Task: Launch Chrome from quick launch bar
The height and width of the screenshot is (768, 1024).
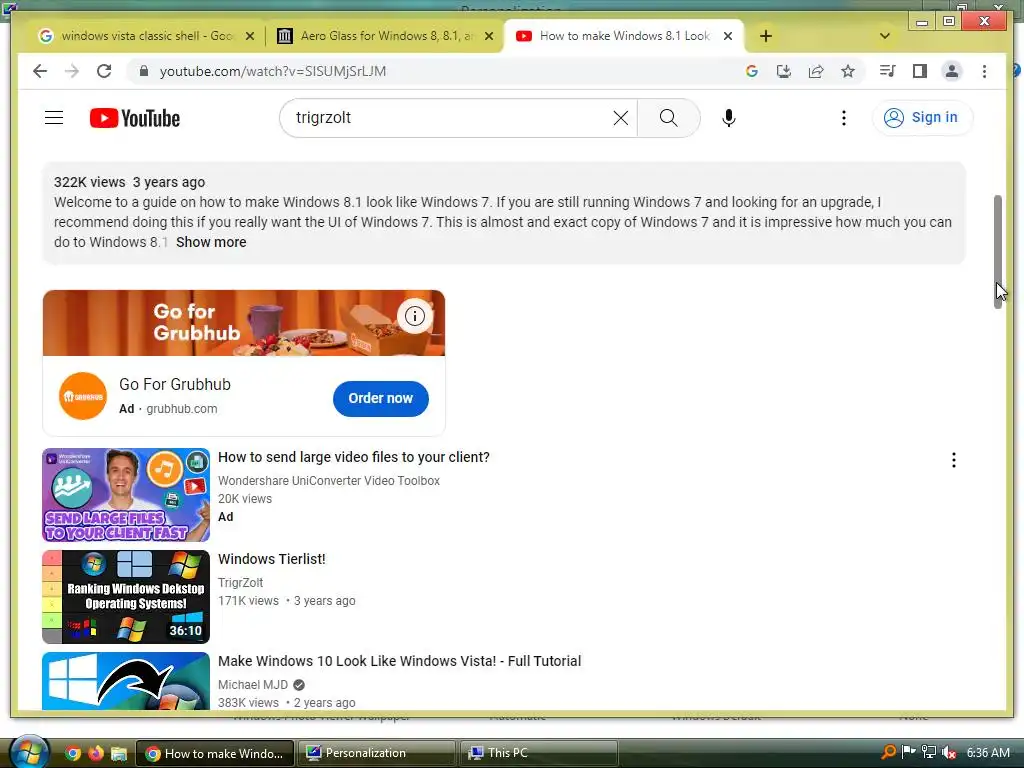Action: pos(72,754)
